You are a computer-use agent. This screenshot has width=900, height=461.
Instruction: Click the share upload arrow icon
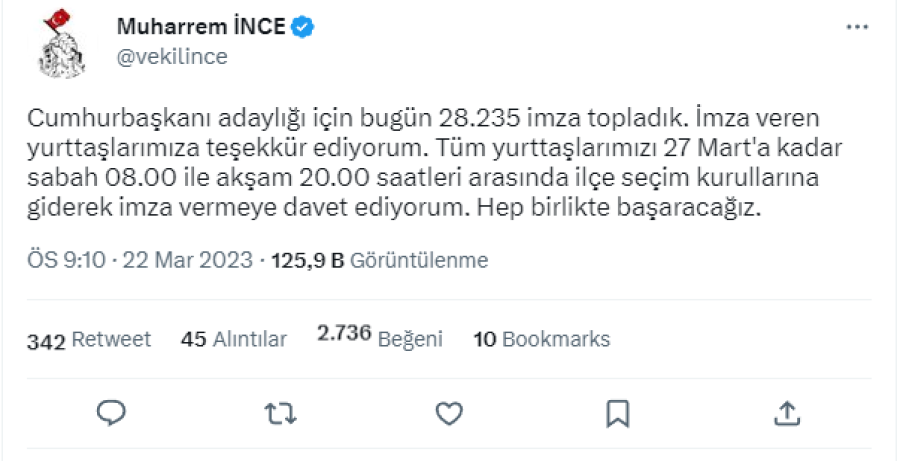click(x=786, y=412)
